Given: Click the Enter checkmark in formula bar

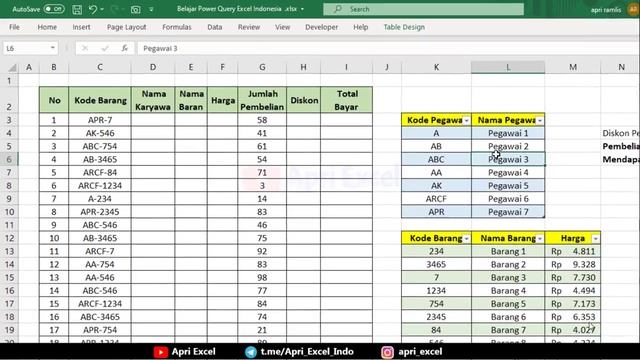Looking at the screenshot, I should pos(105,48).
